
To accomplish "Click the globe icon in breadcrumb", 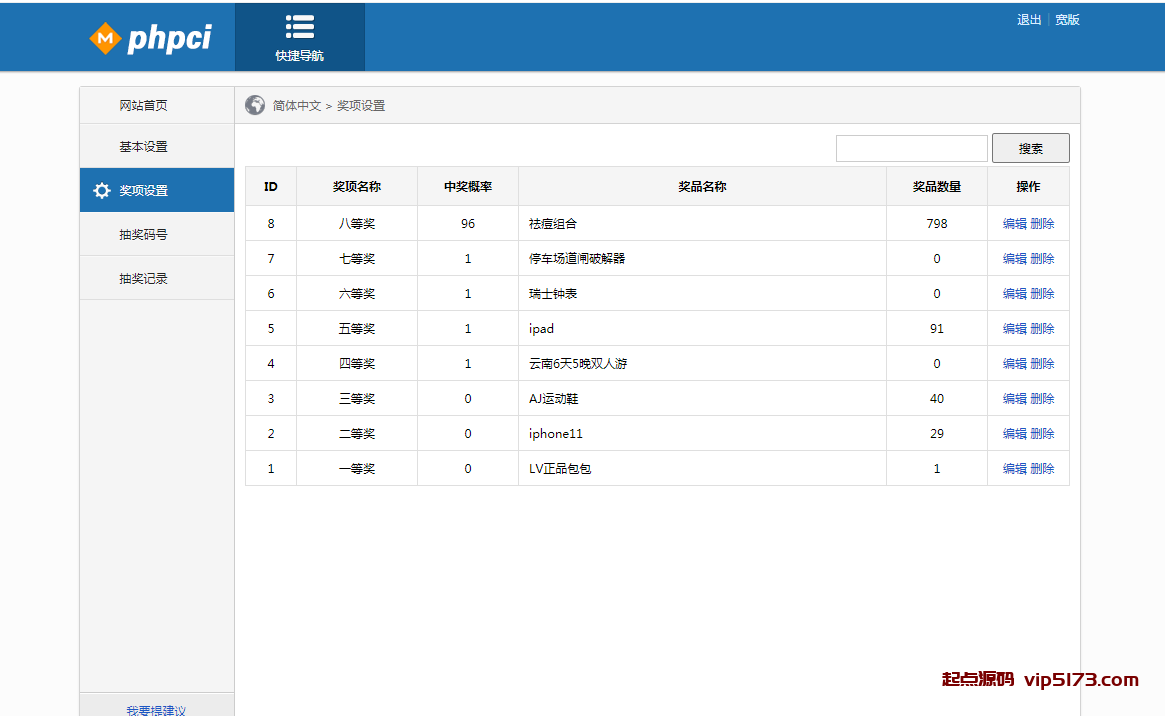I will (255, 105).
